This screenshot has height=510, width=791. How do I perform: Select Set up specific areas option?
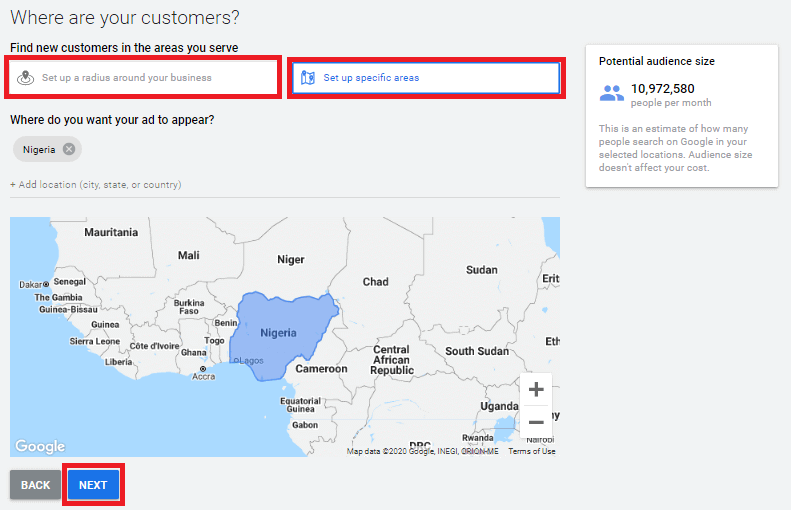point(425,77)
